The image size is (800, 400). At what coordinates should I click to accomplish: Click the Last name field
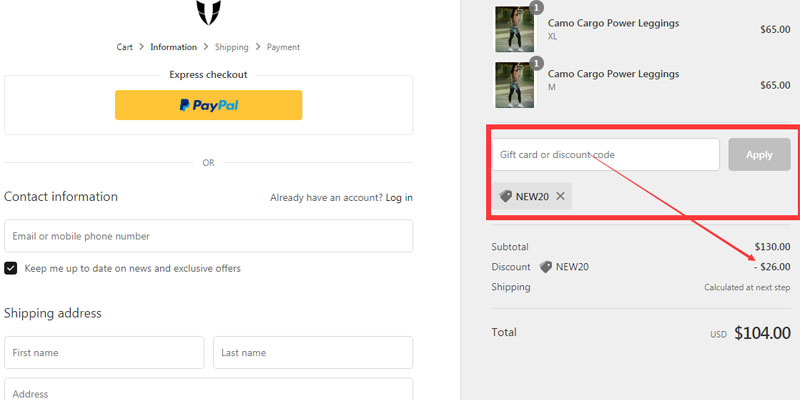pos(313,353)
